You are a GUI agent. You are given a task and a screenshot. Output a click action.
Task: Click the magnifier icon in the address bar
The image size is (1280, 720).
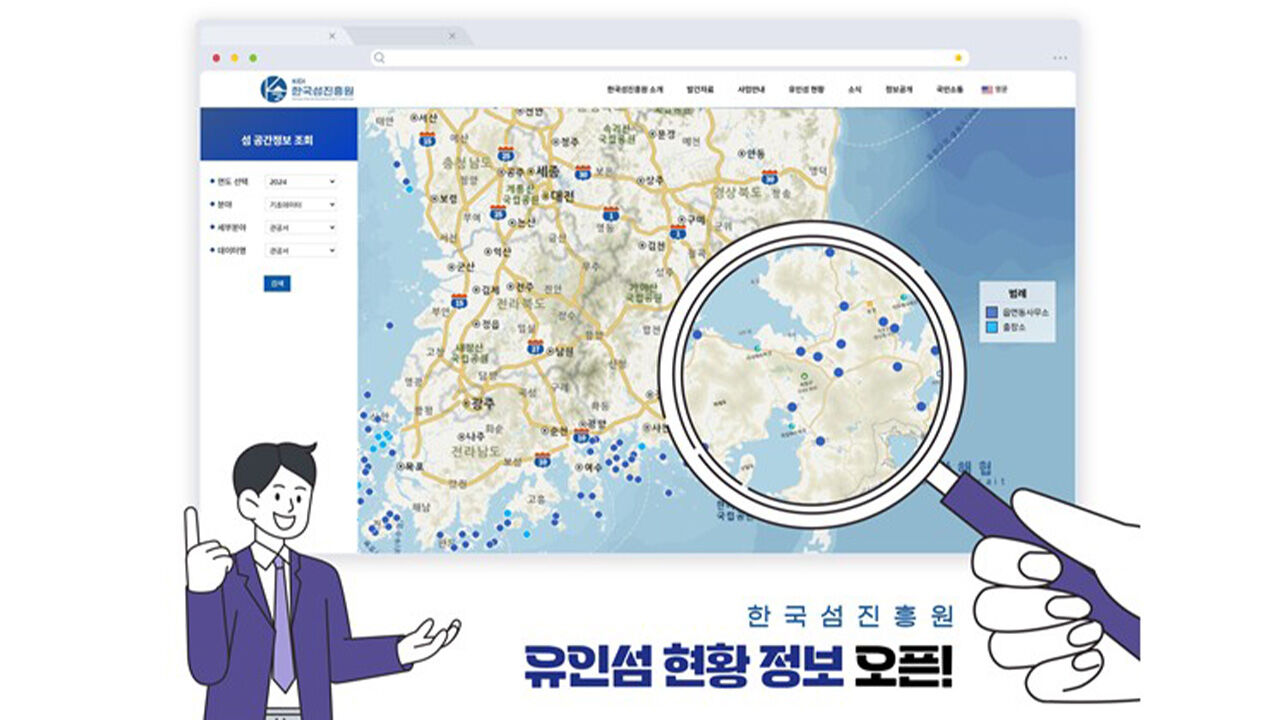pyautogui.click(x=380, y=58)
